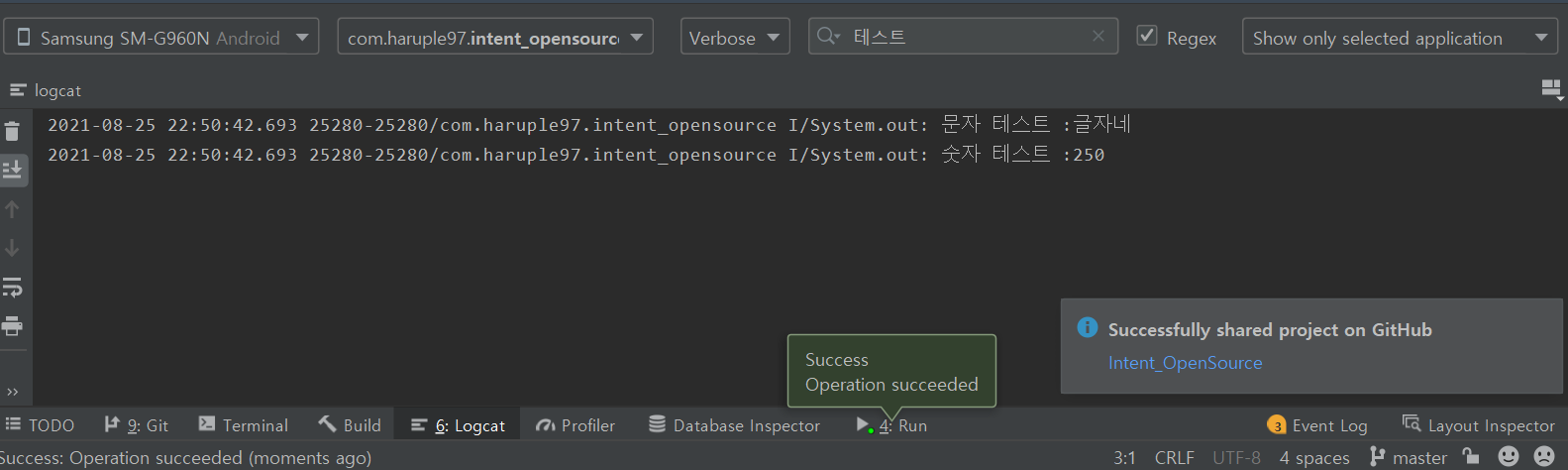Click the UTF-8 encoding indicator
1568x470 pixels.
tap(1236, 457)
